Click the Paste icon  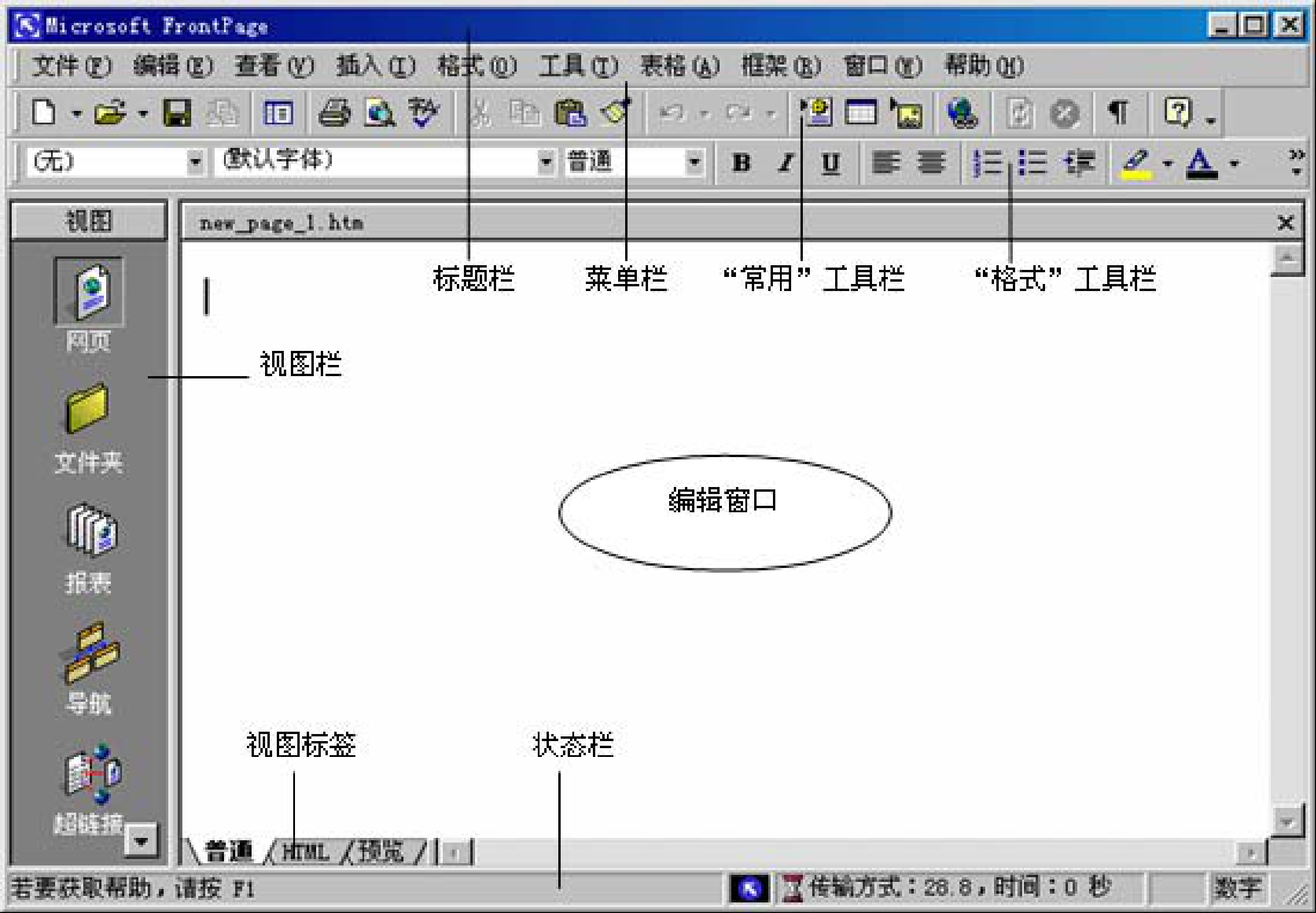[569, 112]
